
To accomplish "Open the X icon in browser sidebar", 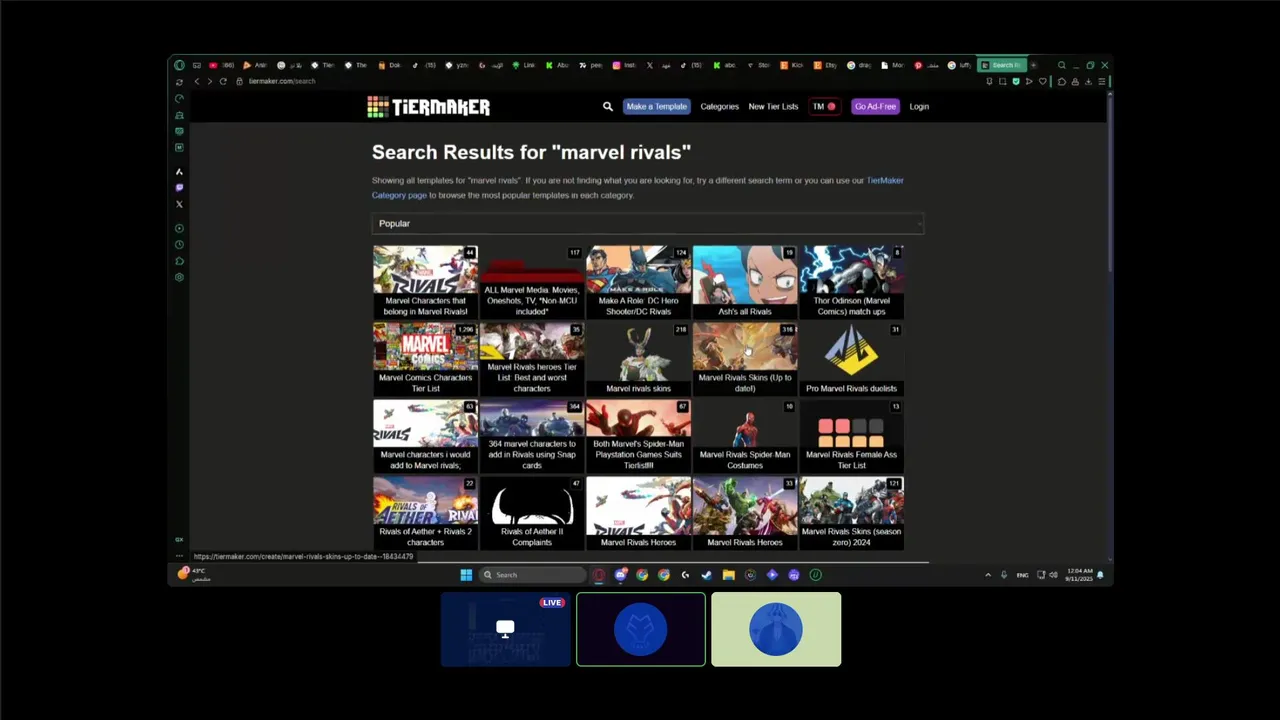I will (x=179, y=204).
